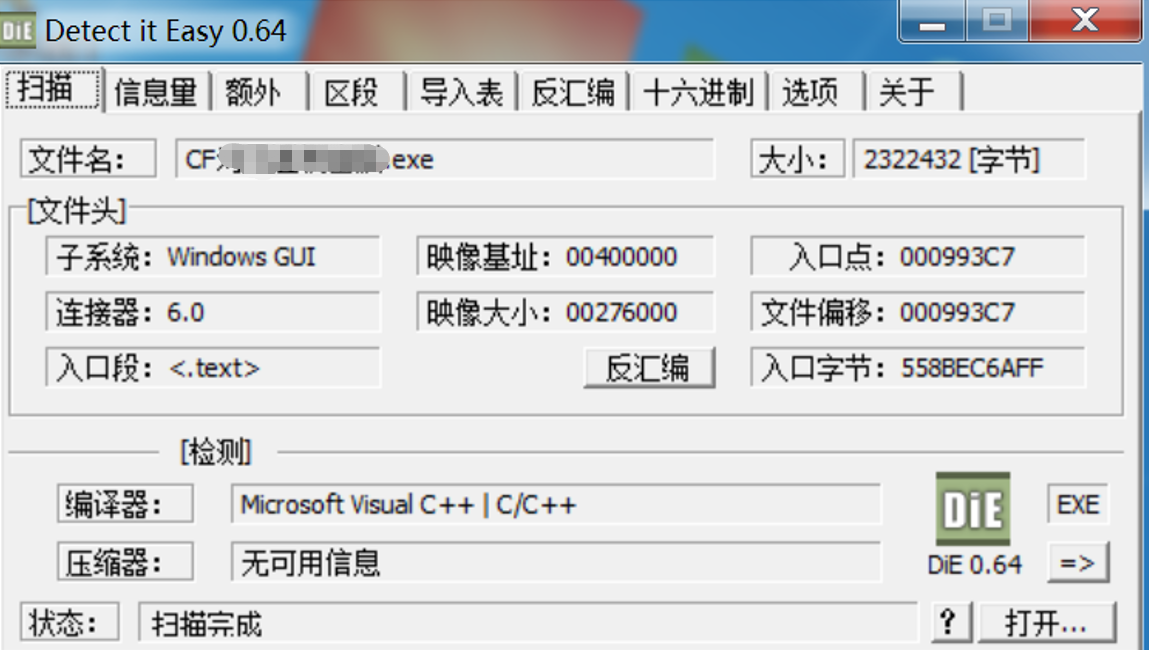Open the 信息里 tab
Image resolution: width=1149 pixels, height=650 pixels.
(x=156, y=92)
